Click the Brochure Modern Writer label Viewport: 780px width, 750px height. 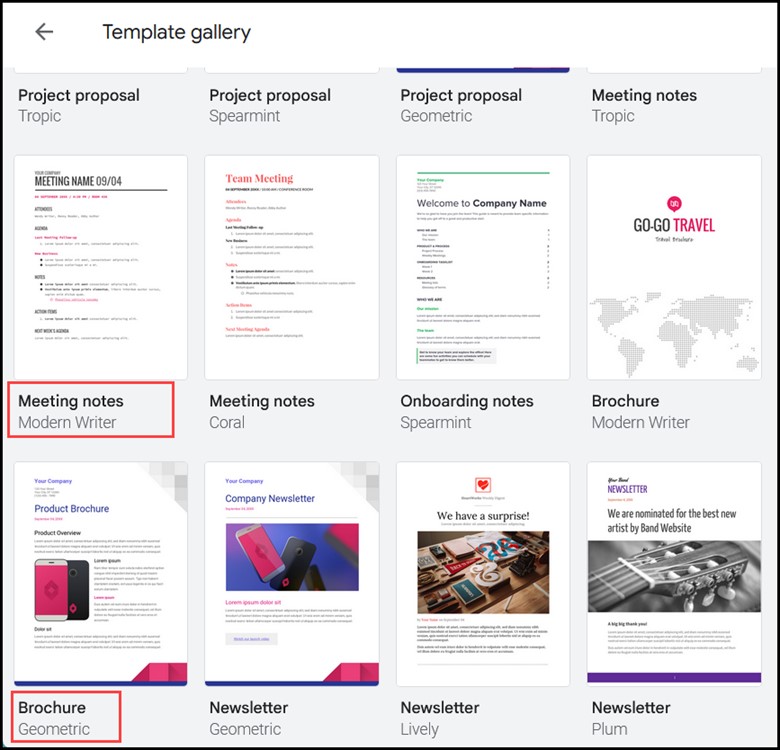[x=641, y=411]
